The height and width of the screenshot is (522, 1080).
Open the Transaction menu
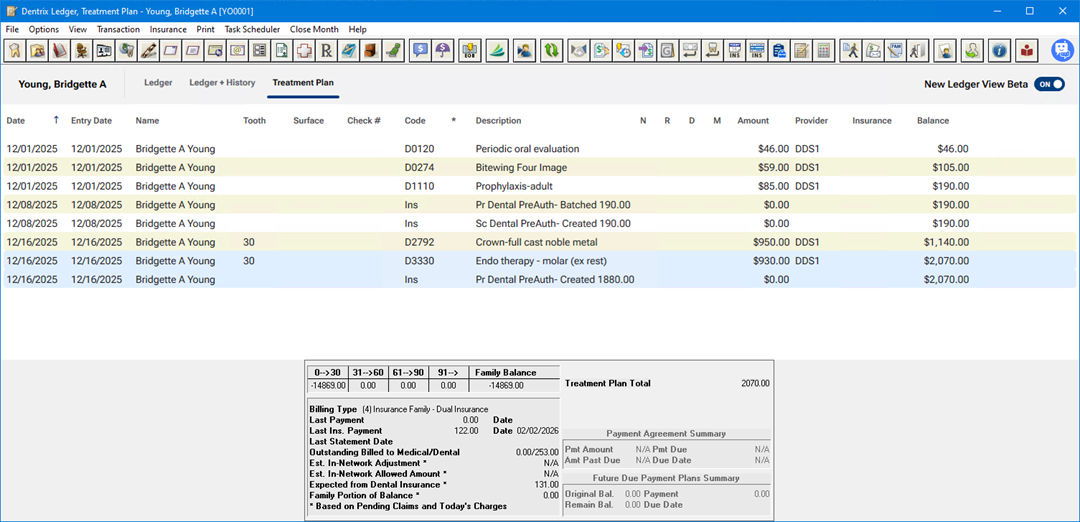click(118, 29)
